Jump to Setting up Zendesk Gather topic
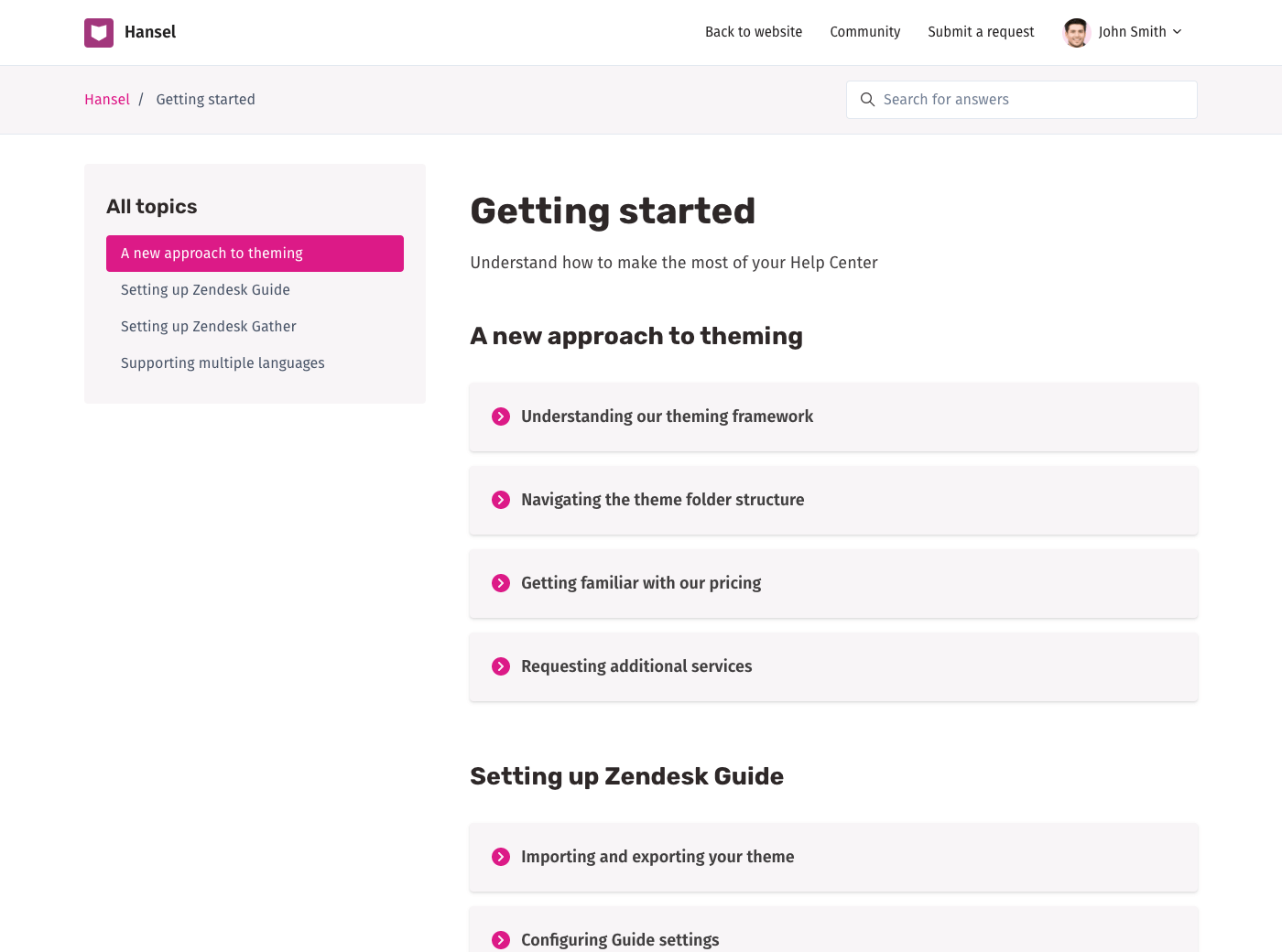This screenshot has height=952, width=1282. [209, 327]
